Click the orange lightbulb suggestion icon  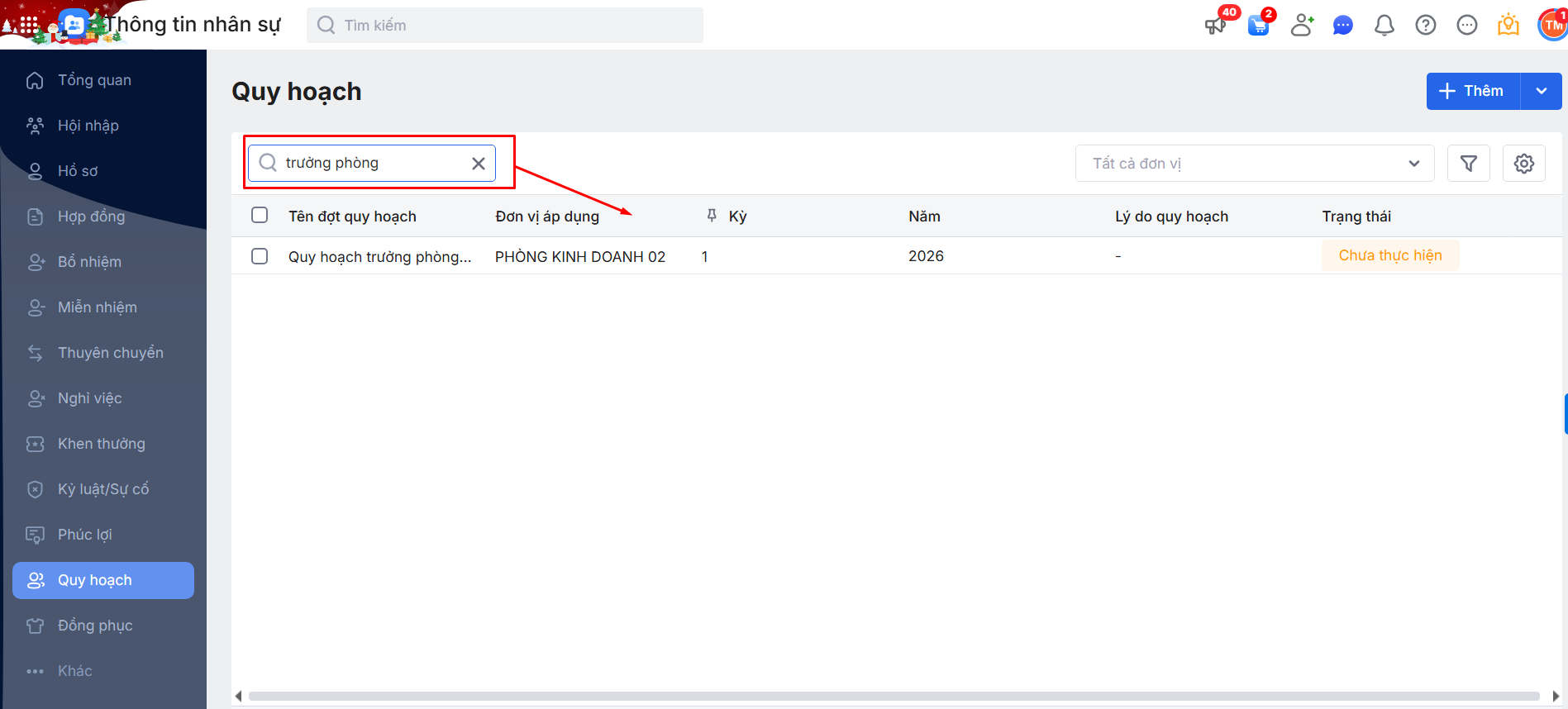1508,26
